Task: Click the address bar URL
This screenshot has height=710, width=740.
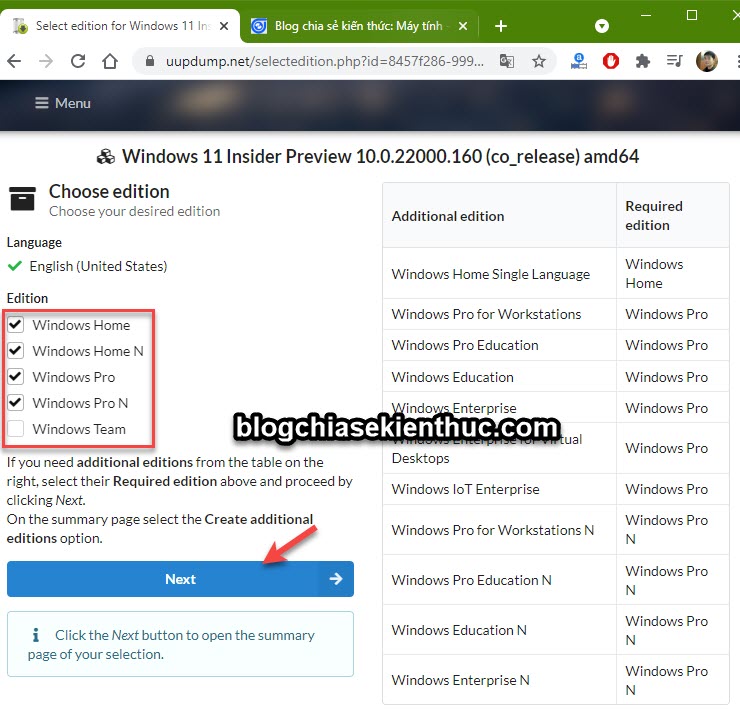Action: (325, 61)
